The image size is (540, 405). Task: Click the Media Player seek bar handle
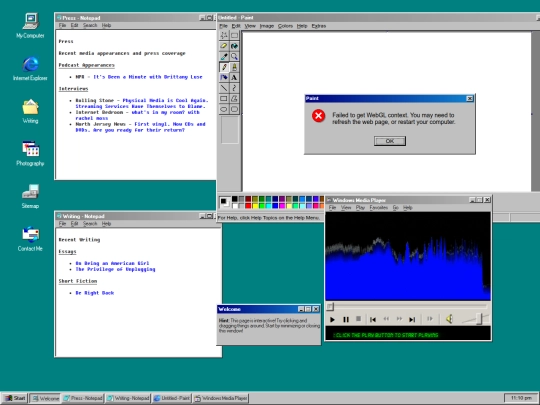(x=330, y=306)
